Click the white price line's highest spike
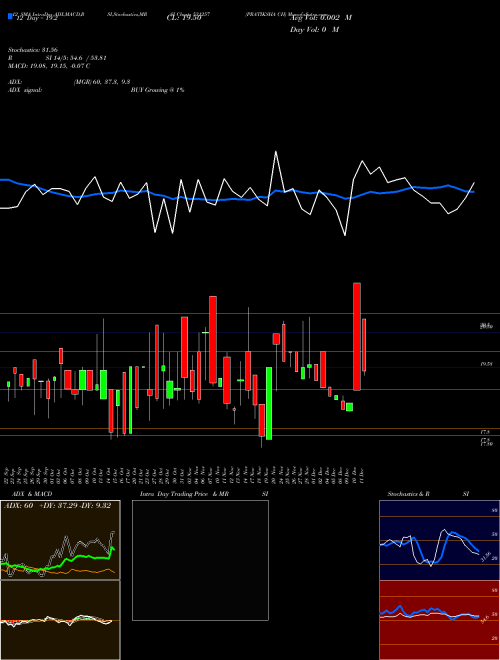The width and height of the screenshot is (500, 660). coord(276,152)
